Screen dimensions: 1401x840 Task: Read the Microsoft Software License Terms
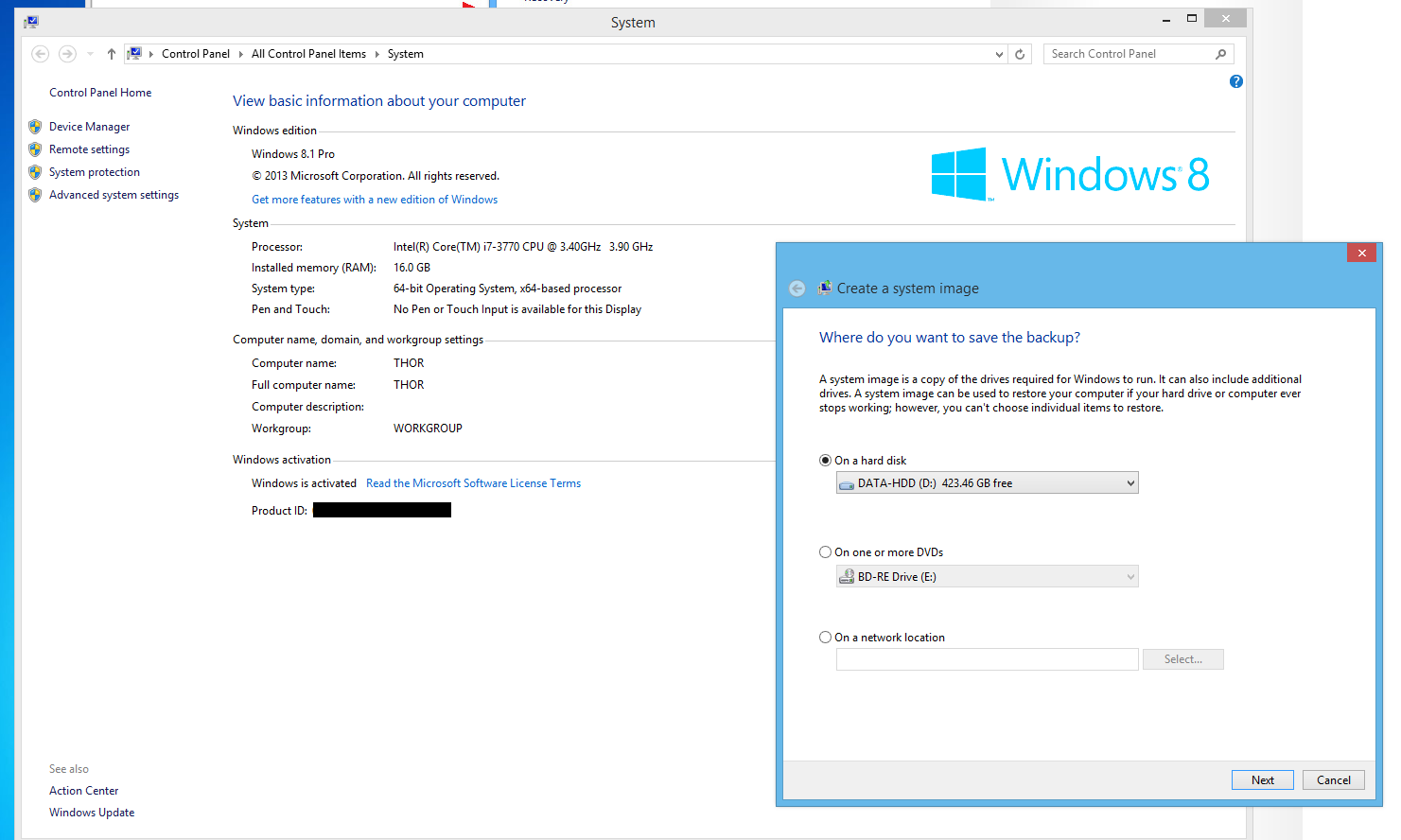coord(473,483)
